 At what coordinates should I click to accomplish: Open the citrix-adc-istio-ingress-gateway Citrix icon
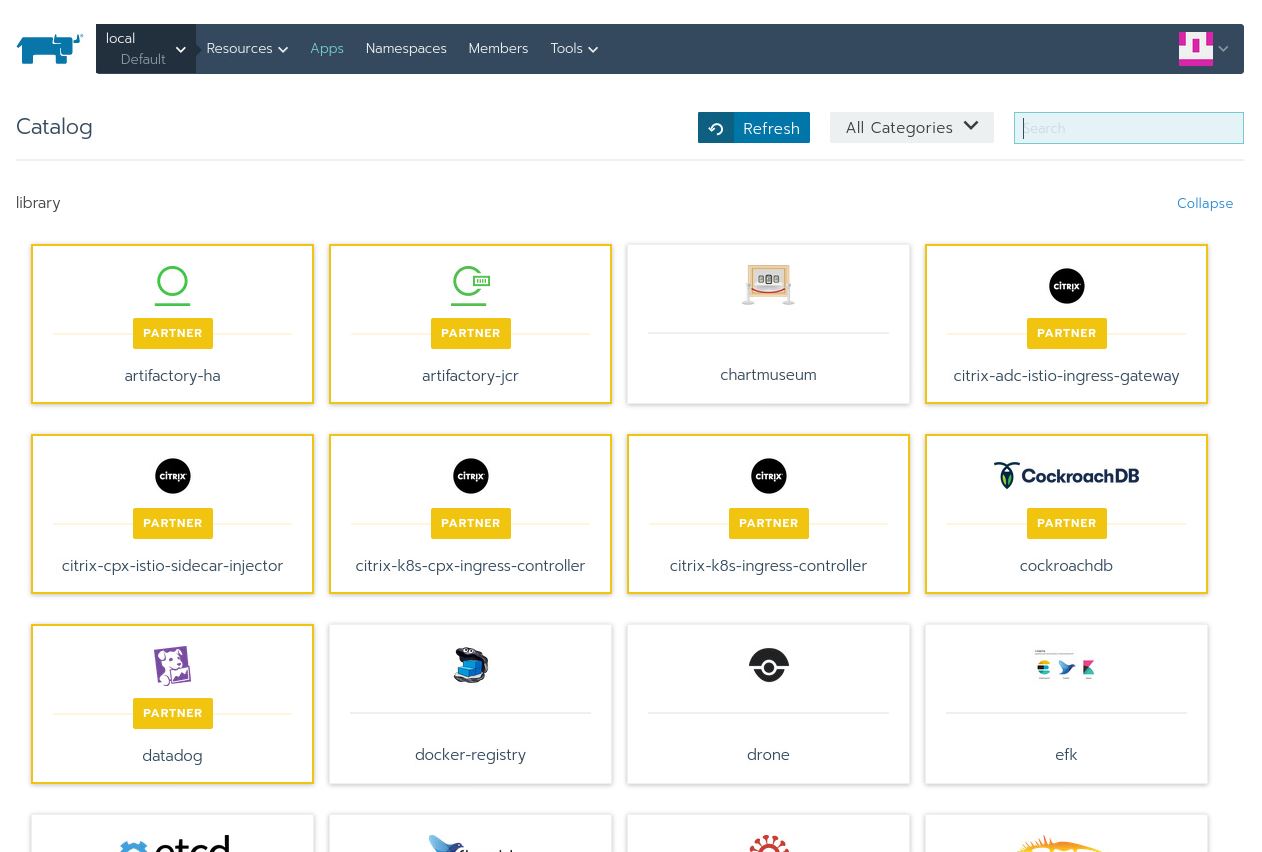[x=1066, y=286]
